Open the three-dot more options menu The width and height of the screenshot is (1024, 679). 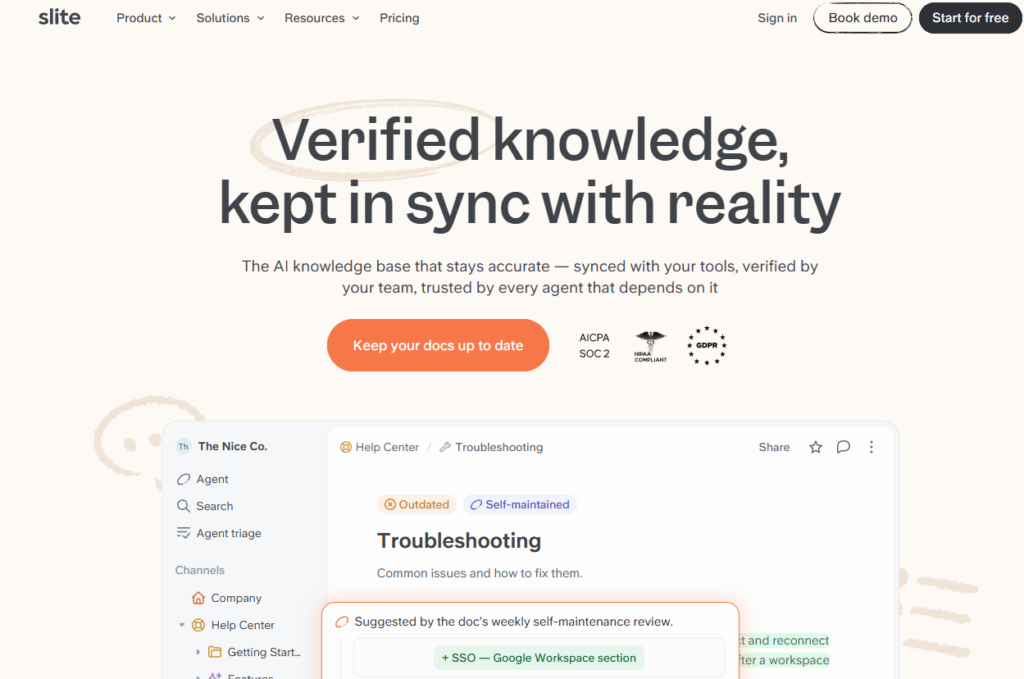[871, 447]
